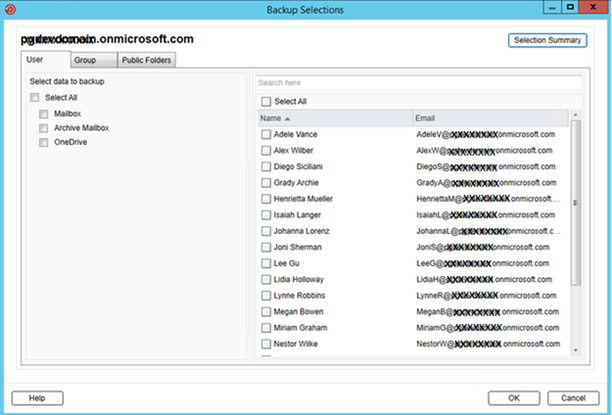The image size is (612, 415).
Task: Tick the checkbox for Lidia Holloway
Action: point(266,280)
